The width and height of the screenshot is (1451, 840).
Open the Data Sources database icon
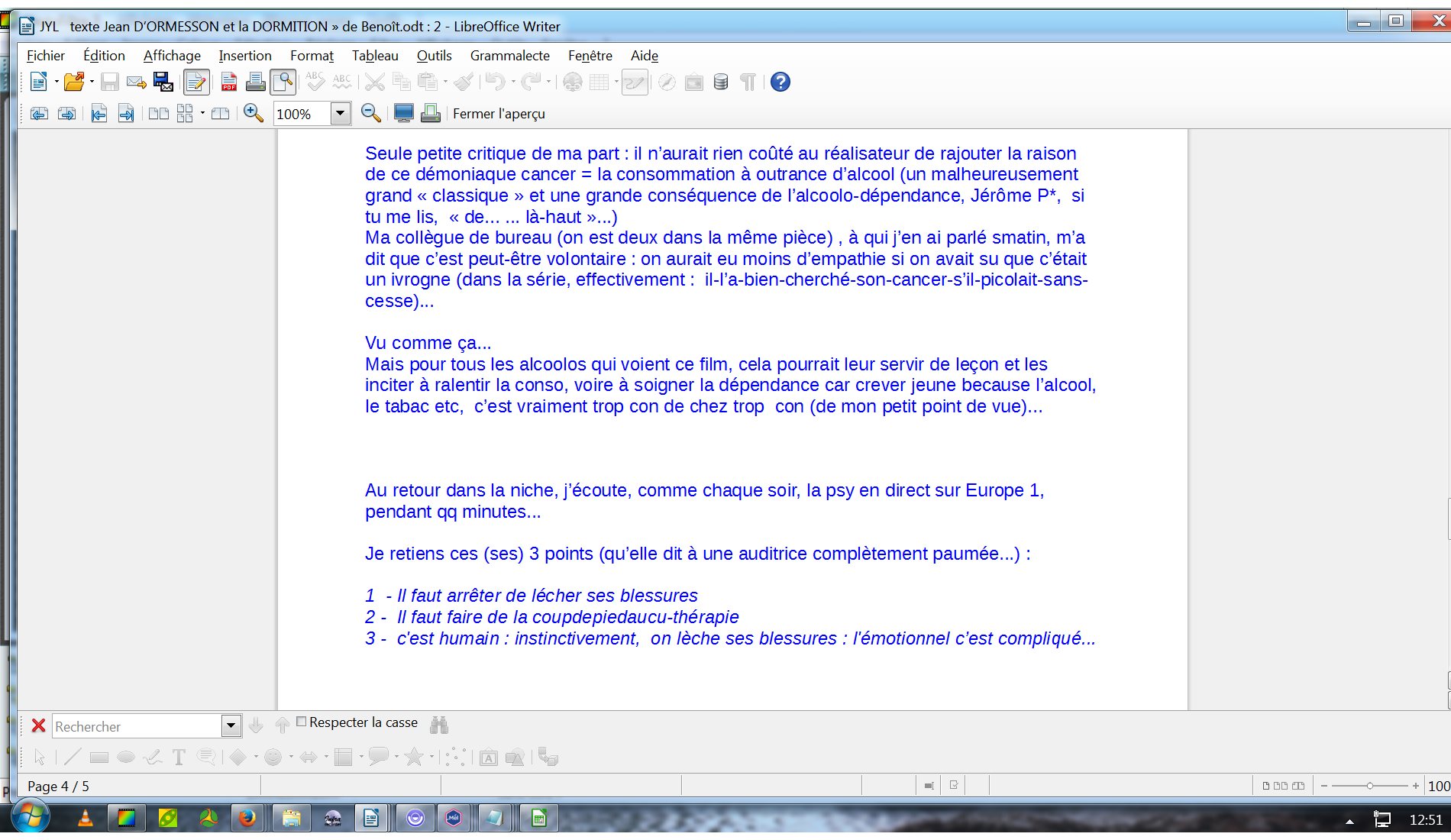pyautogui.click(x=720, y=82)
